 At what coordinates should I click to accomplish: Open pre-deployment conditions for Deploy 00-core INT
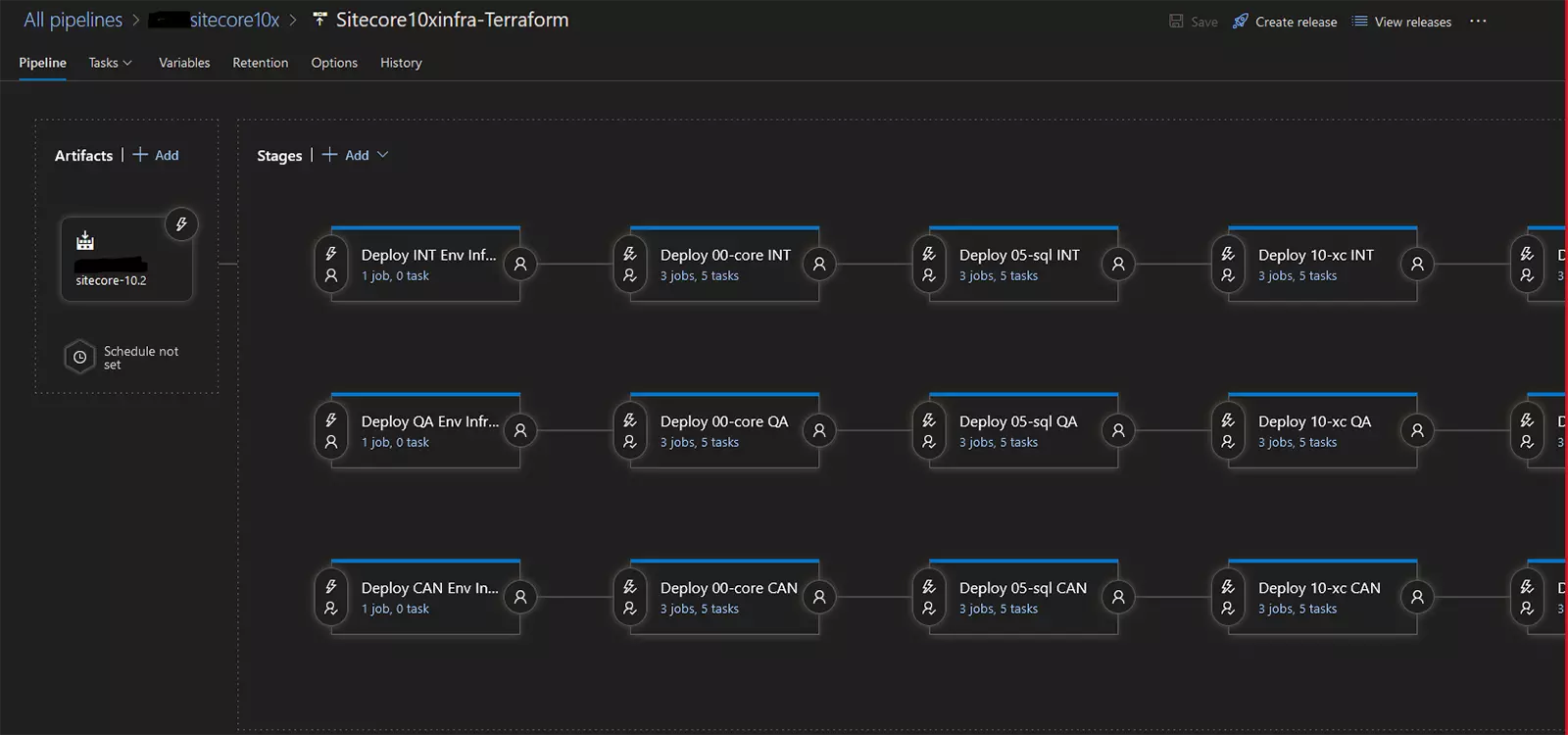(630, 265)
